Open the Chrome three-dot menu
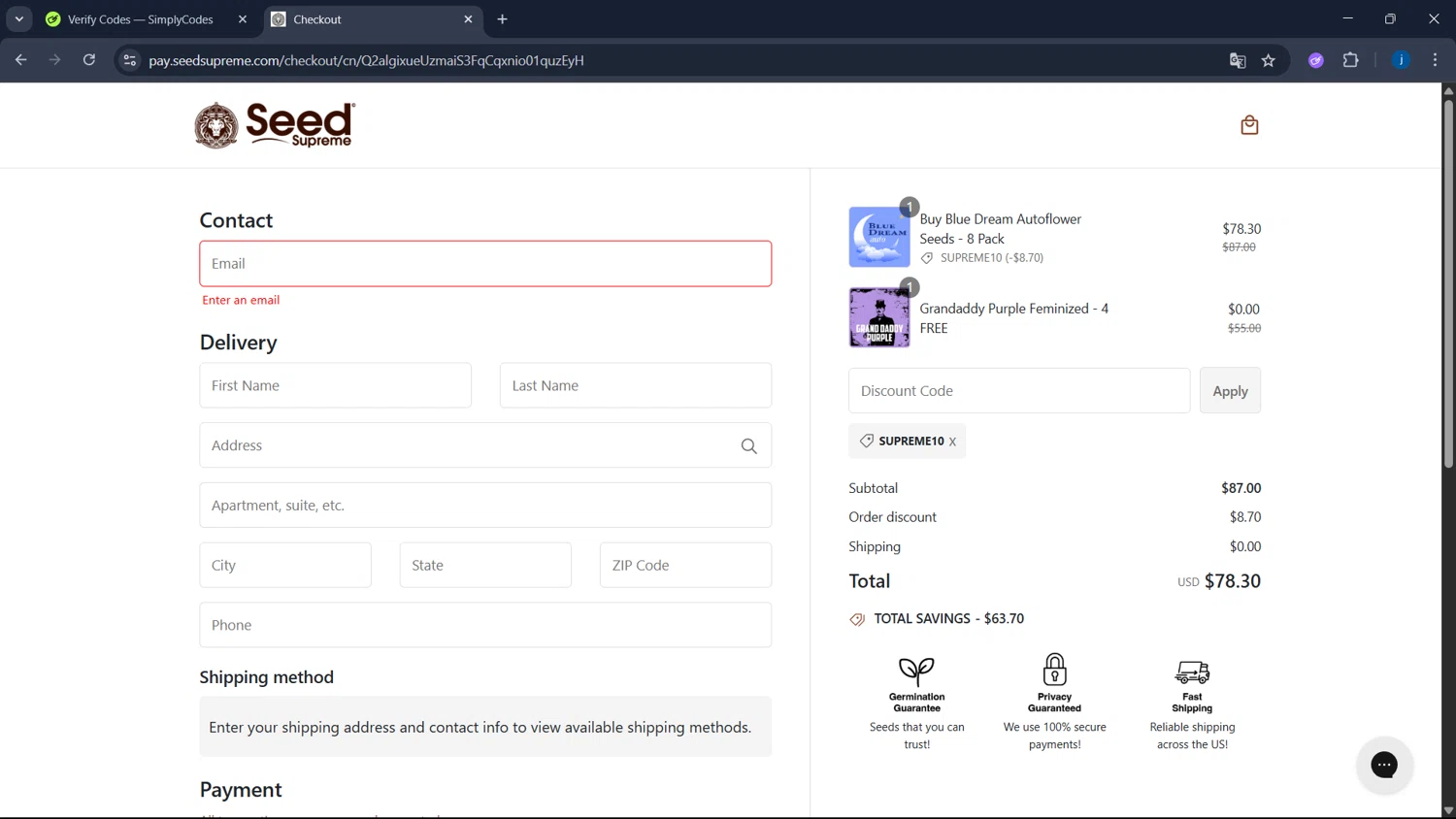The image size is (1456, 819). coord(1435,60)
